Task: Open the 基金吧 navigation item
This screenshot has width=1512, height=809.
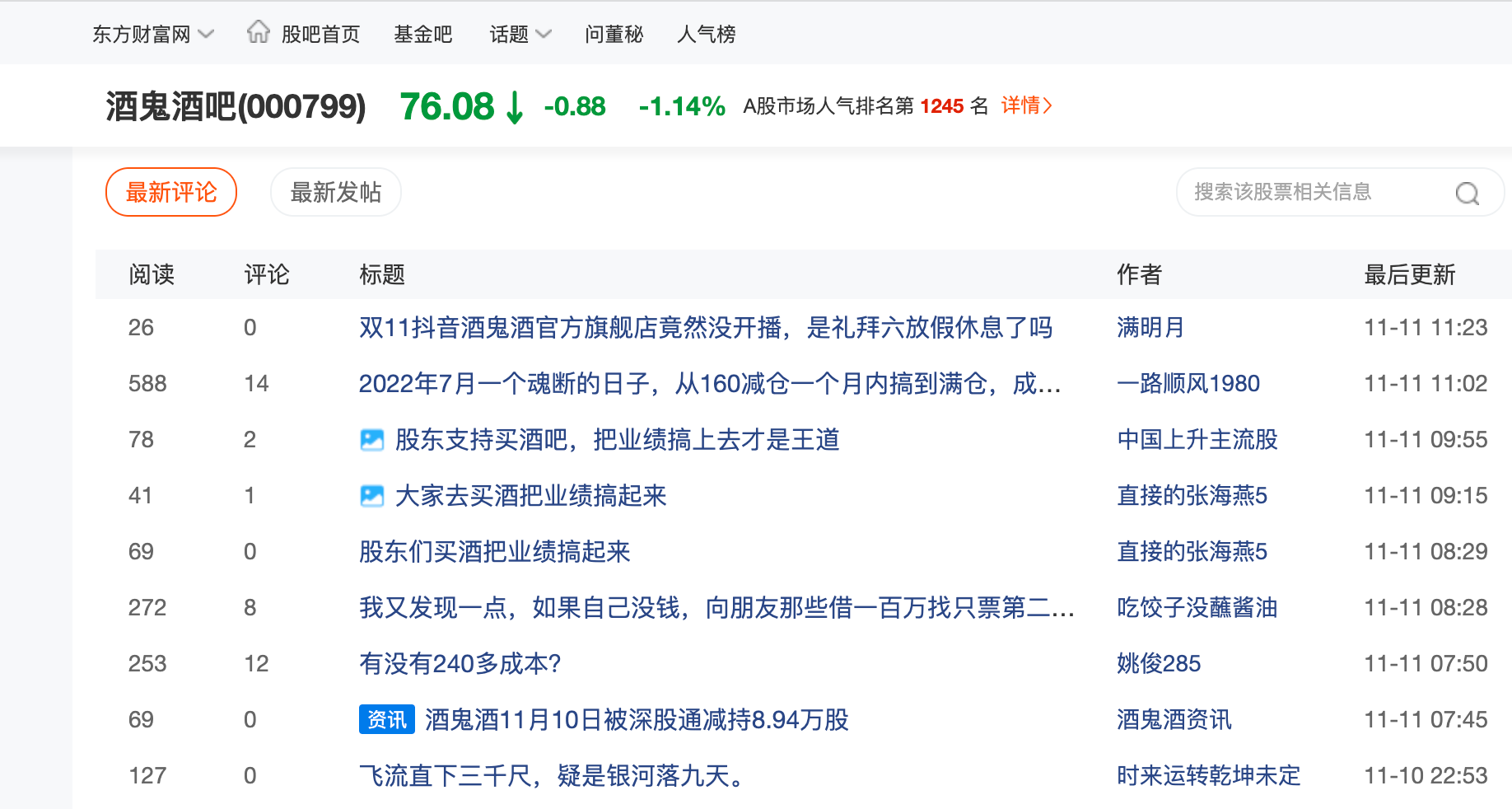Action: point(423,34)
